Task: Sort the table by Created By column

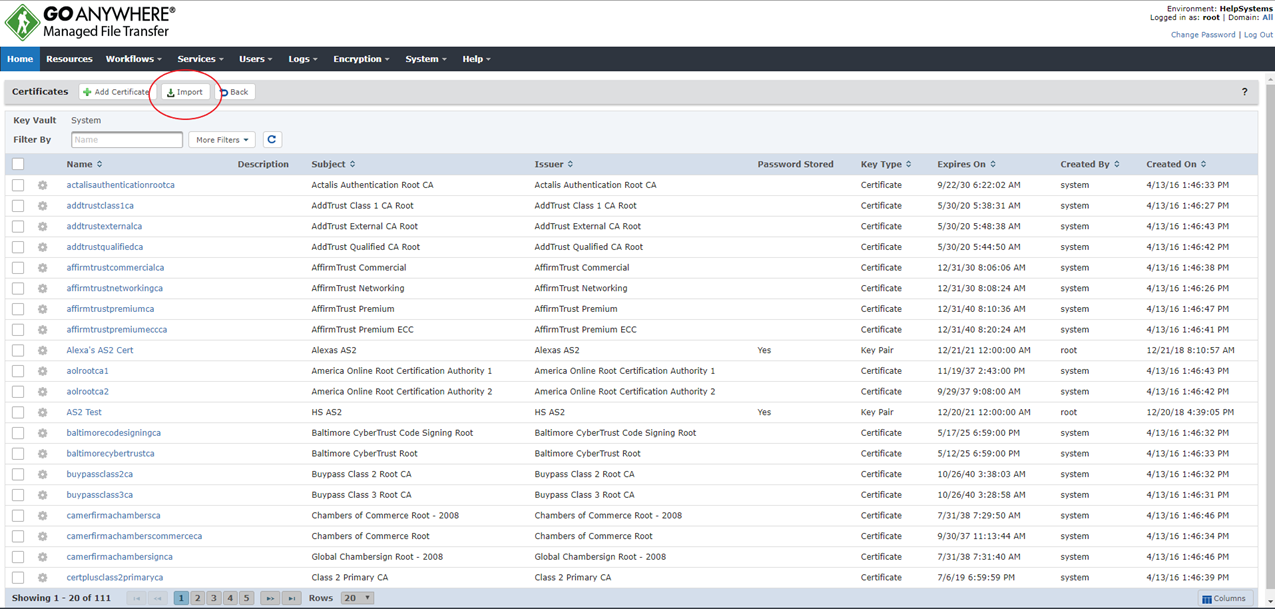Action: pyautogui.click(x=1090, y=164)
